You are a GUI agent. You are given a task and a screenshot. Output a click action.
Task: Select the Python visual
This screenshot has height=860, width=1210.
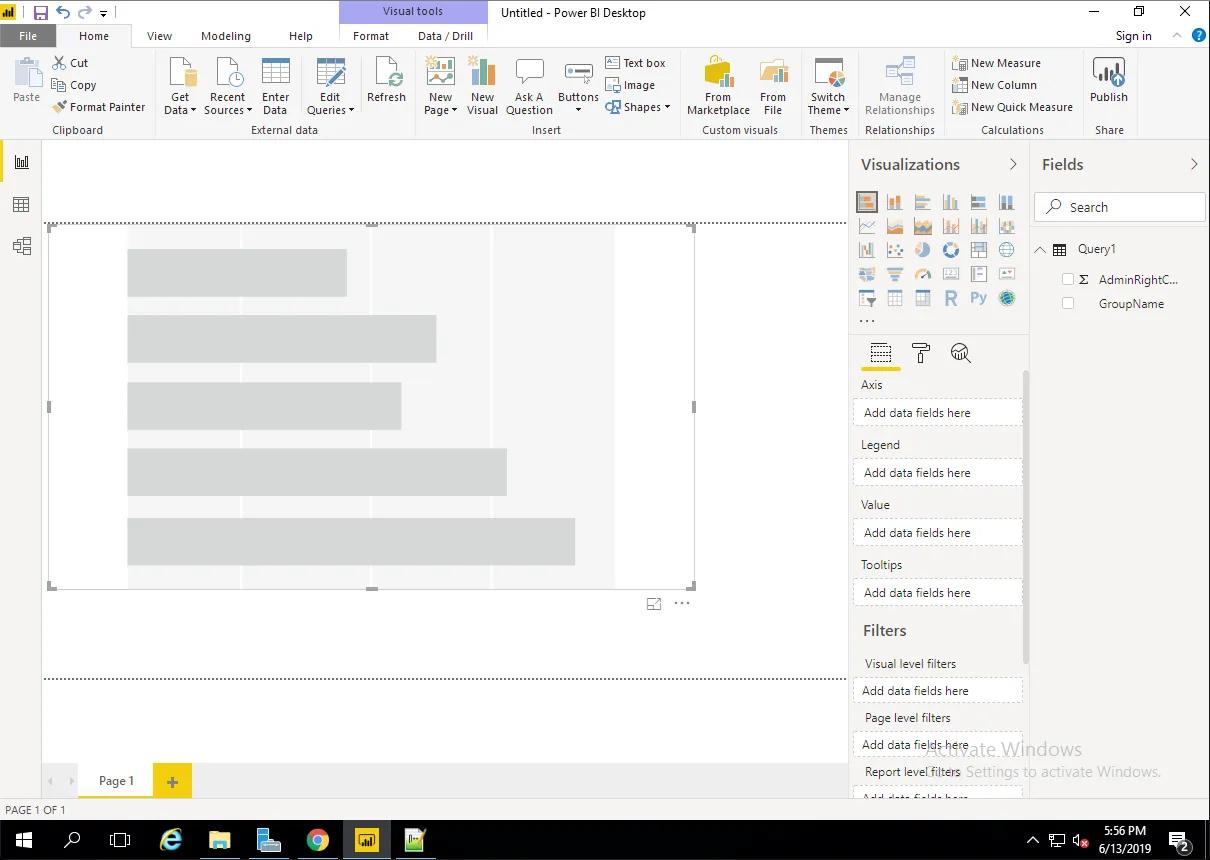click(979, 298)
